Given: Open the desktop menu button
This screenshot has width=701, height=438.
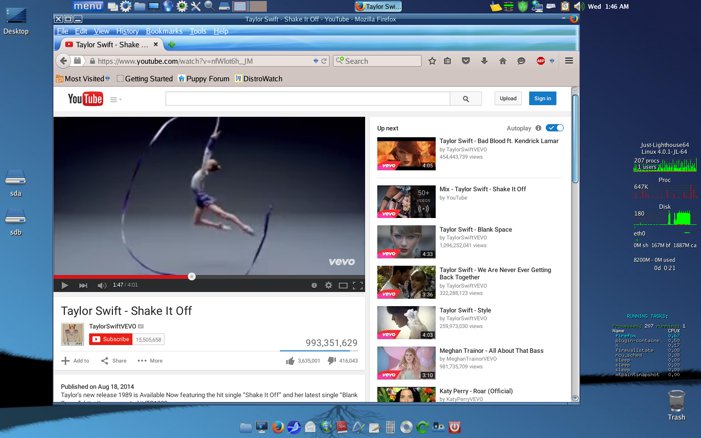Looking at the screenshot, I should pos(88,6).
